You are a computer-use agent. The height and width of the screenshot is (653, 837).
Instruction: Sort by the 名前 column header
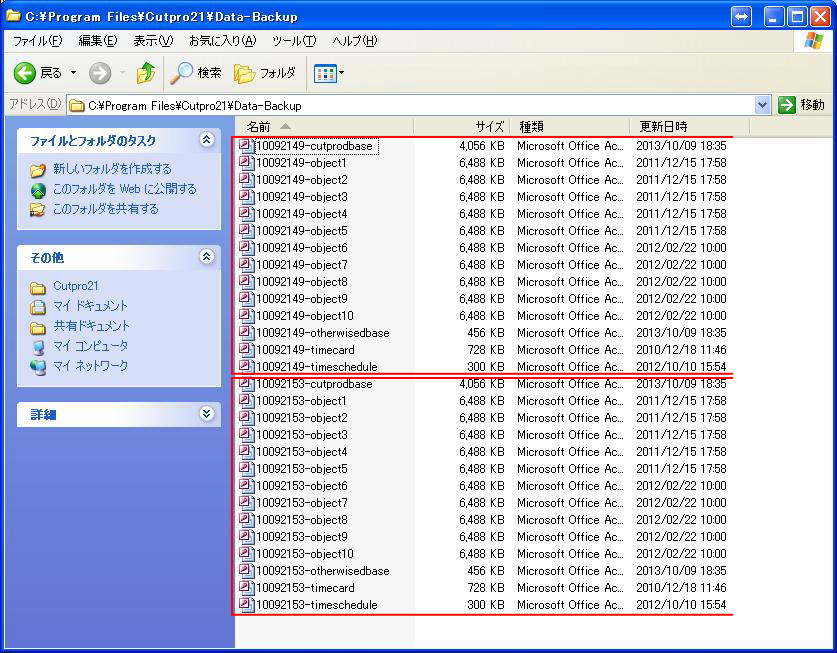click(325, 127)
